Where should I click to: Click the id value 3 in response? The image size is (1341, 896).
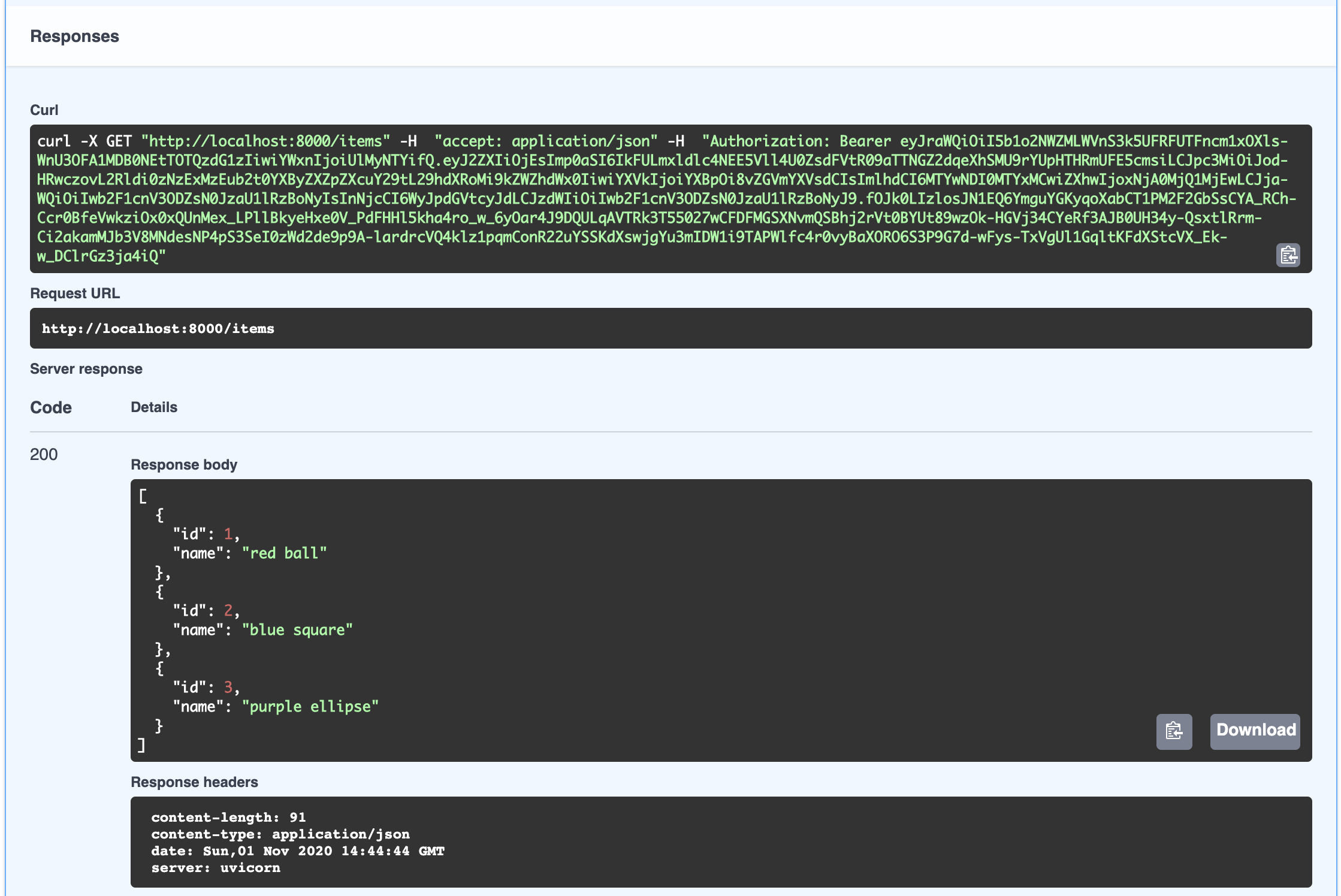[228, 687]
